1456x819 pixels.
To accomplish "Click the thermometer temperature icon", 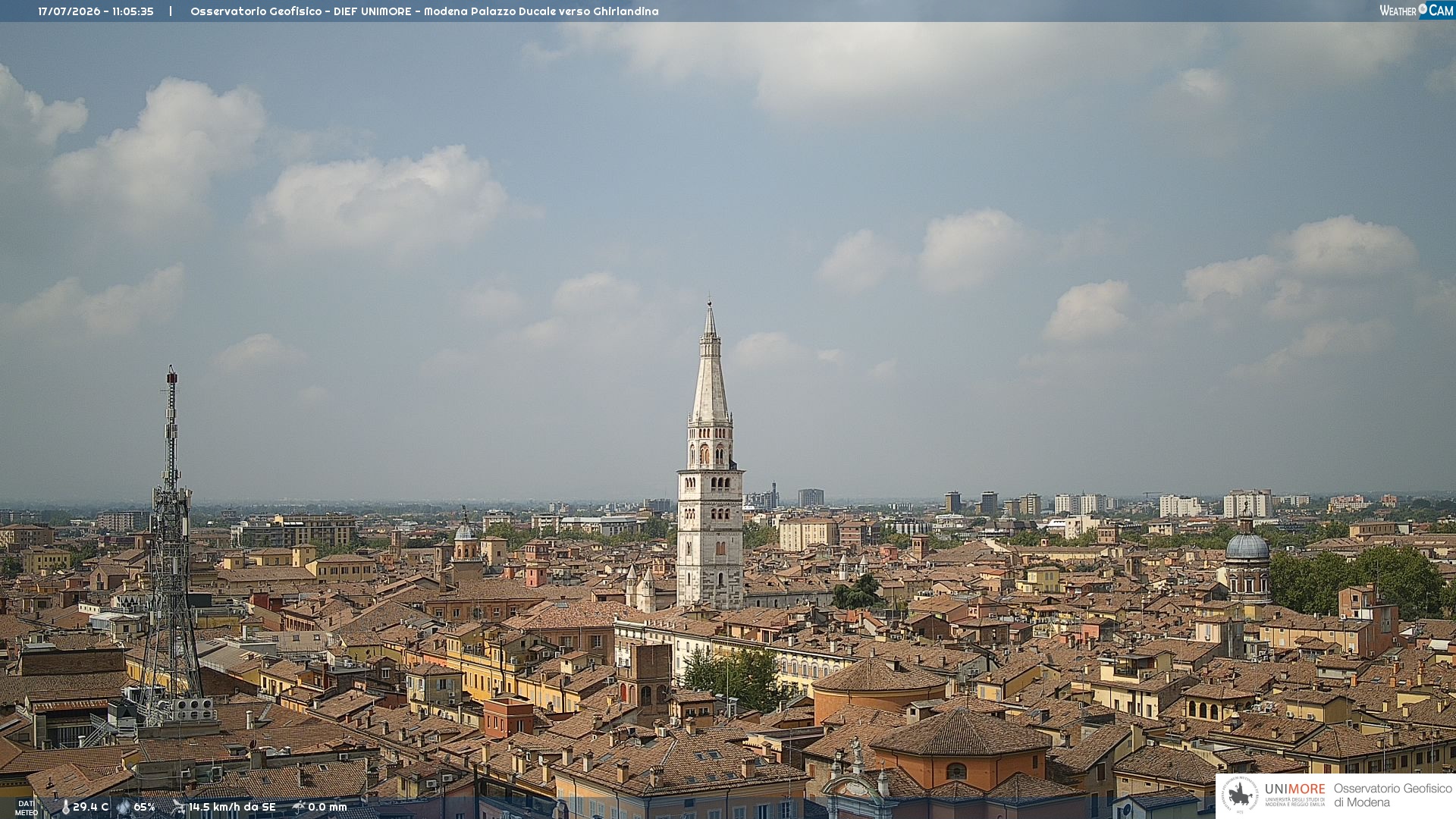I will [66, 807].
